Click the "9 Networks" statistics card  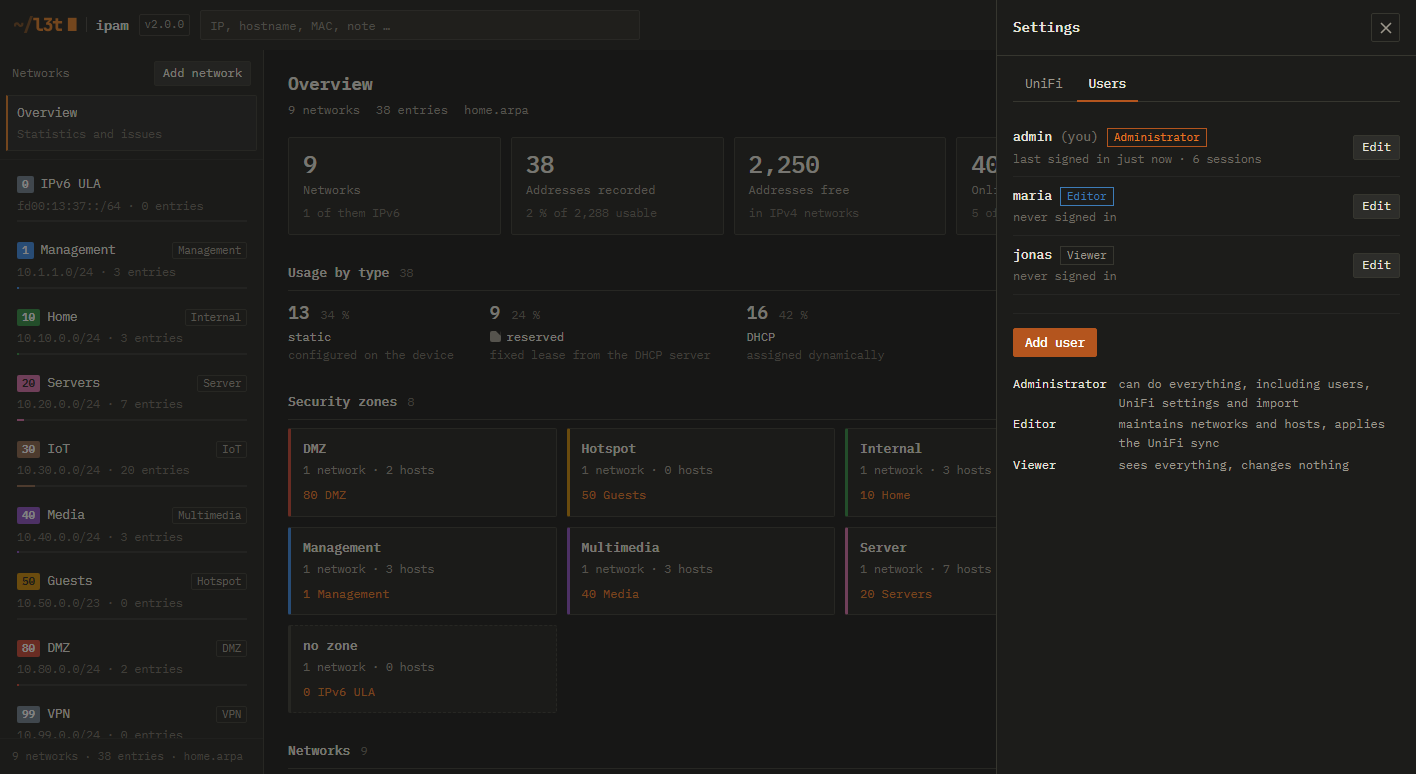(x=394, y=186)
